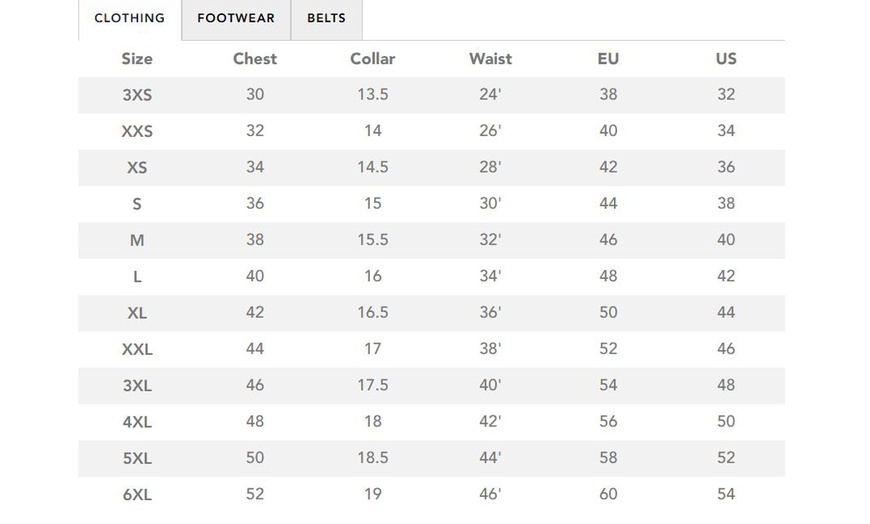Click the 6XL size label
The width and height of the screenshot is (870, 524).
pos(137,494)
